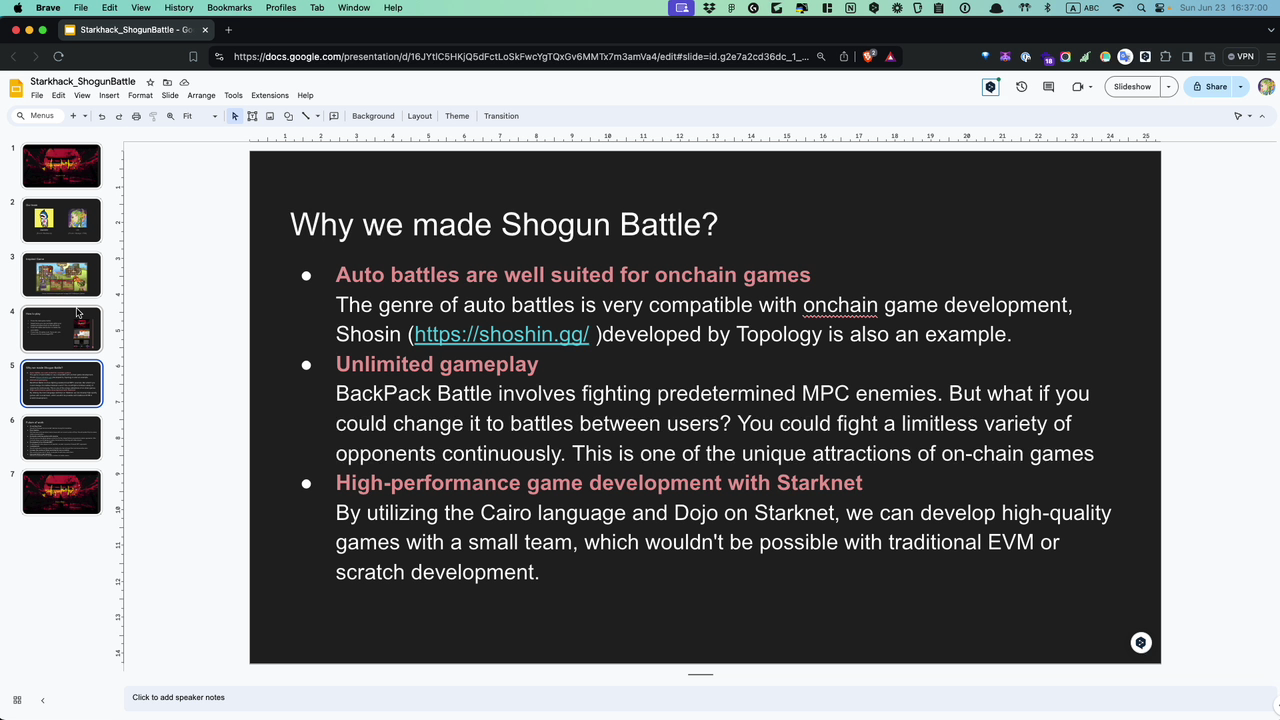This screenshot has height=720, width=1280.
Task: Click the hexagon extension icon in Slides header
Action: (990, 87)
